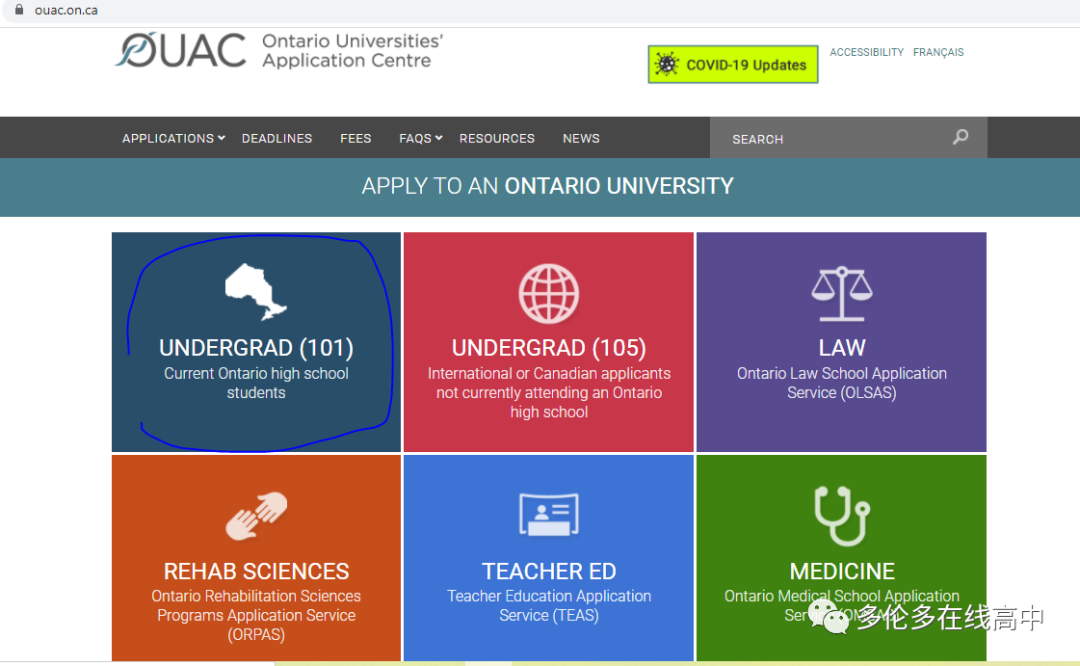Click the magnifying glass search icon

960,137
